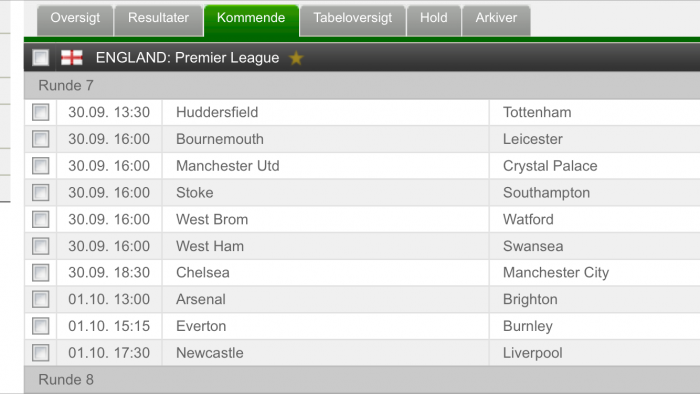Screen dimensions: 700x394
Task: Select the Chelsea vs Manchester City checkbox
Action: coord(41,273)
